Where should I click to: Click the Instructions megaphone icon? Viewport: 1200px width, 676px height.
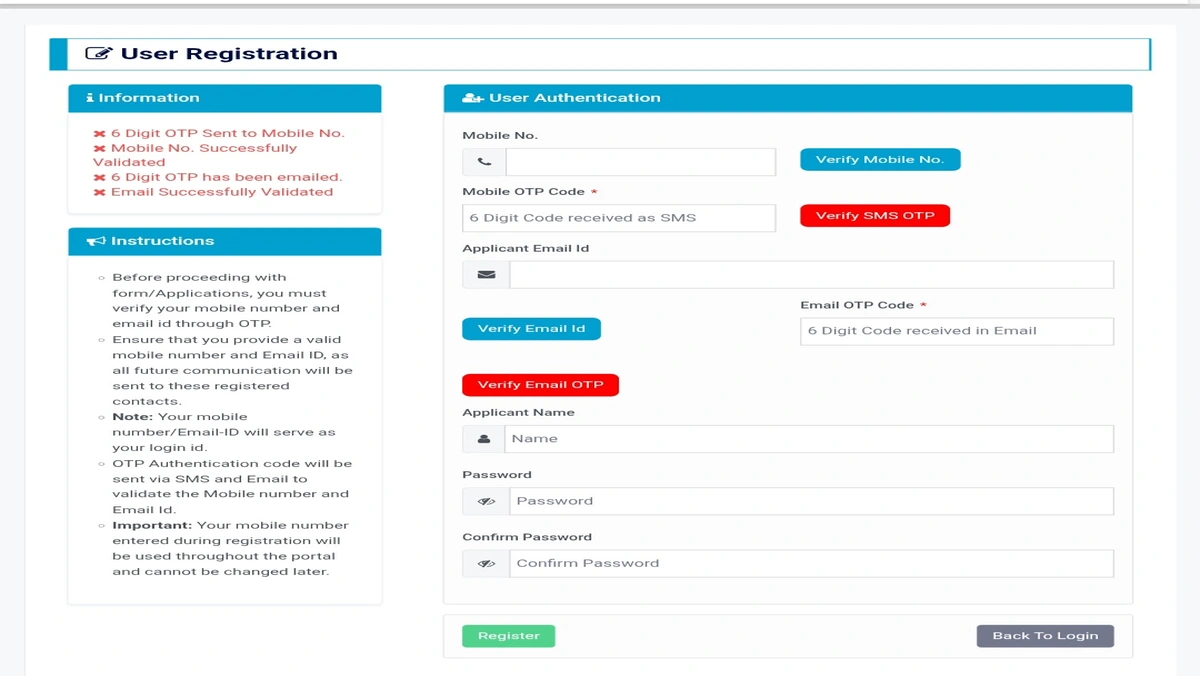tap(96, 242)
